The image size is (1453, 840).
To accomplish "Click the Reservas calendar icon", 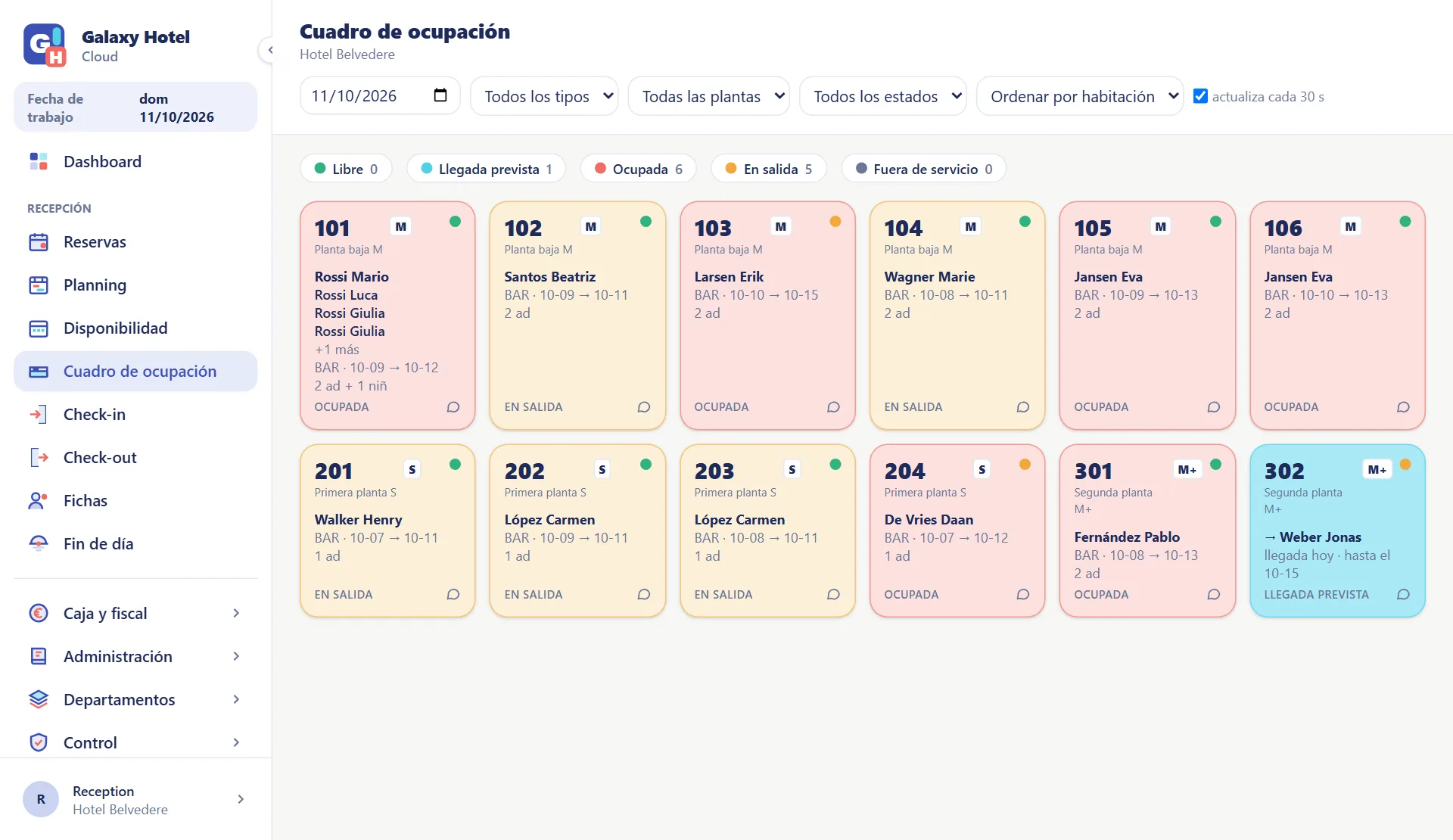I will pyautogui.click(x=39, y=242).
